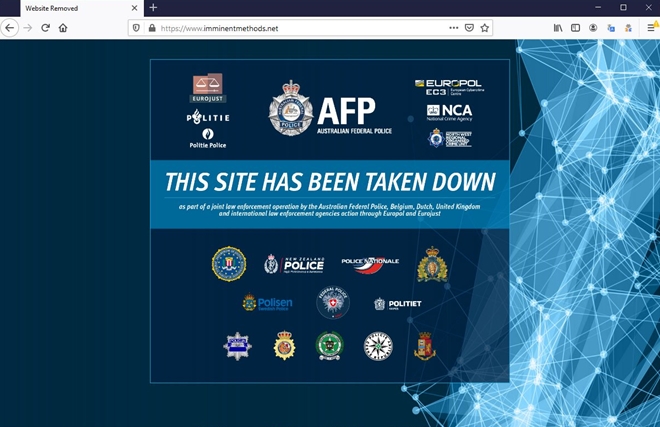The image size is (660, 427).
Task: Click the Swiss Federal Police emblem
Action: tap(333, 302)
